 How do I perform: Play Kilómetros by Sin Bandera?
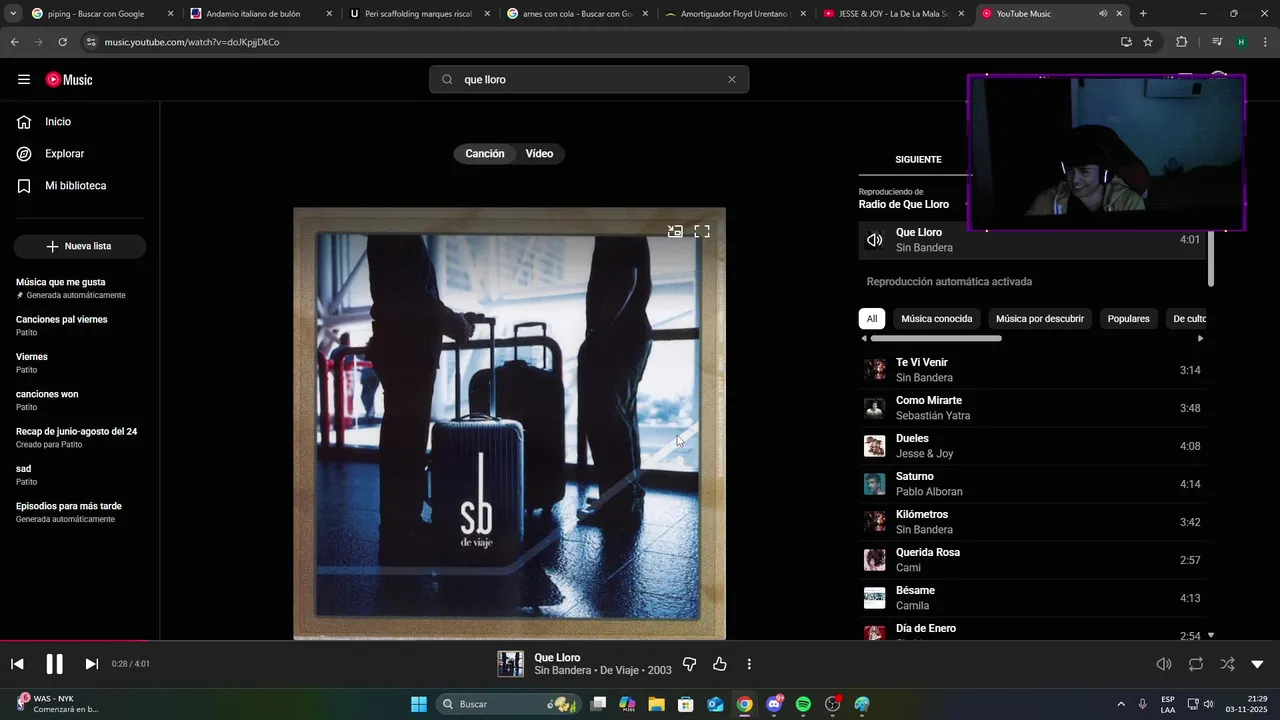[1032, 522]
